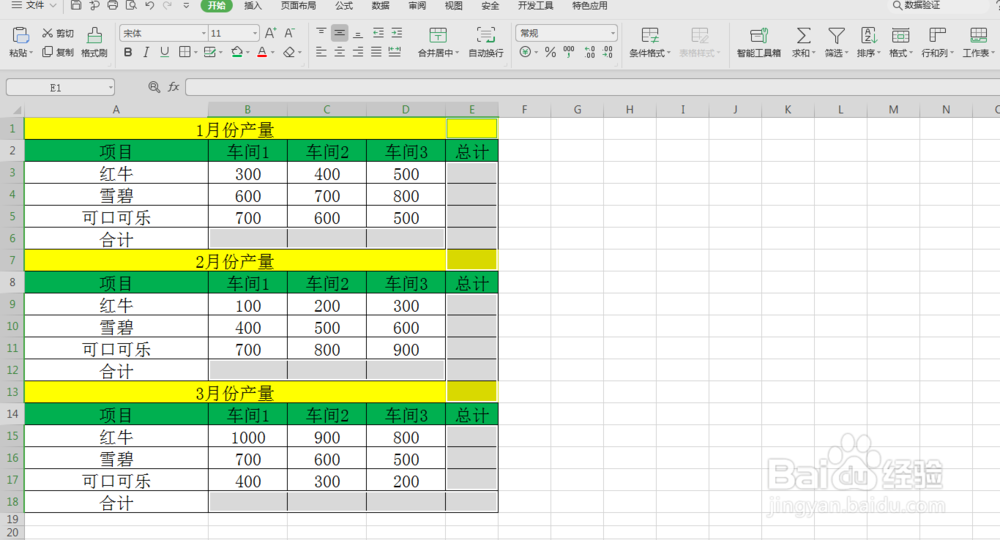The image size is (1000, 540).
Task: Click the decrease decimal places icon
Action: [x=608, y=52]
